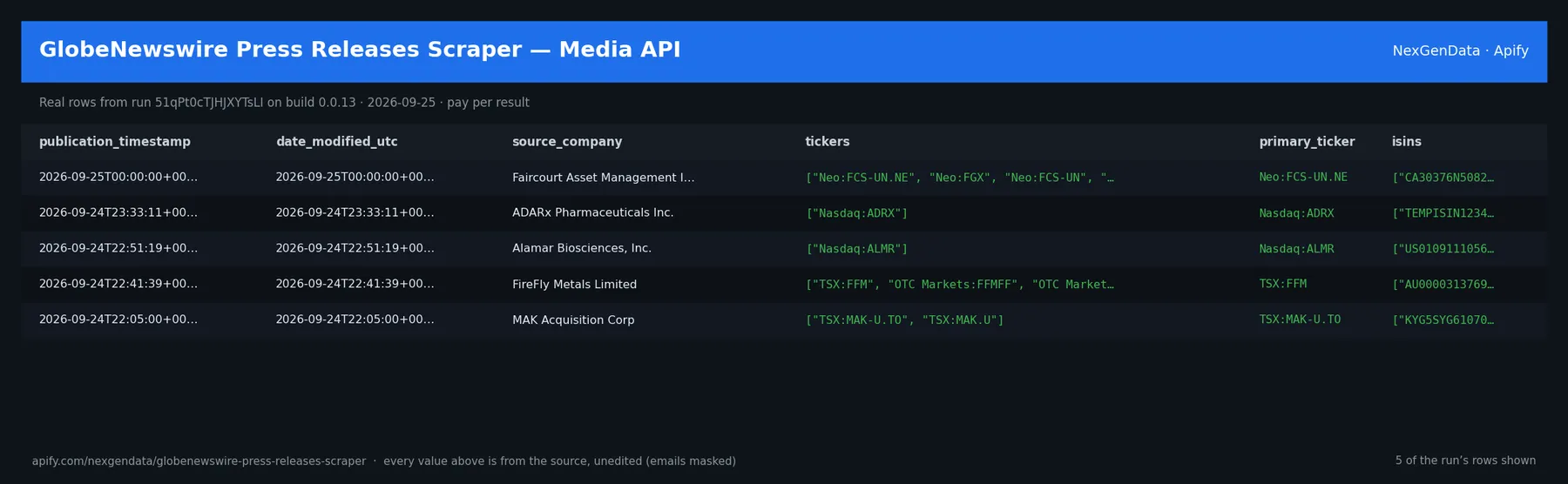Click publication timestamp 2026-09-24T22:05:00

[x=118, y=320]
